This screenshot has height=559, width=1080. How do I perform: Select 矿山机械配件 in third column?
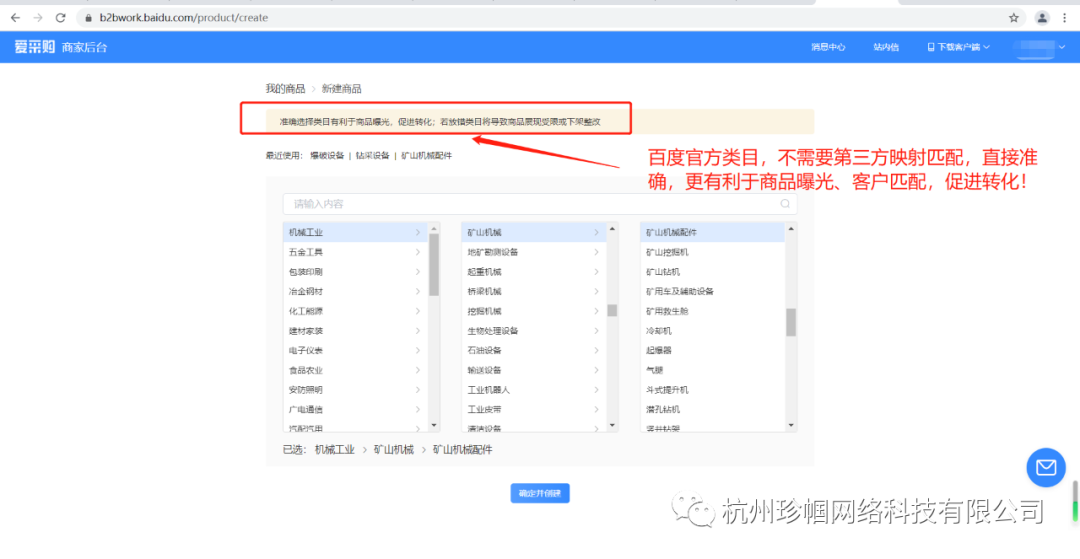point(712,233)
